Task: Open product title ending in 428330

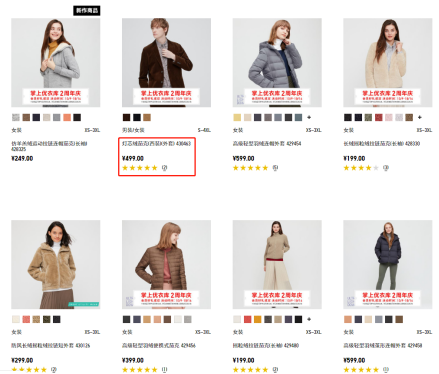Action: pyautogui.click(x=382, y=144)
